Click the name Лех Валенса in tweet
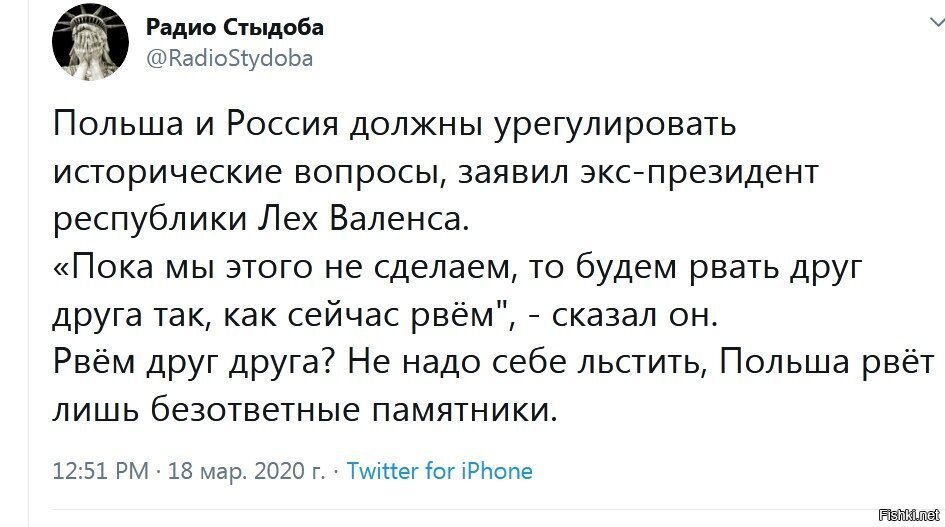Viewport: 945px width, 527px height. point(363,219)
